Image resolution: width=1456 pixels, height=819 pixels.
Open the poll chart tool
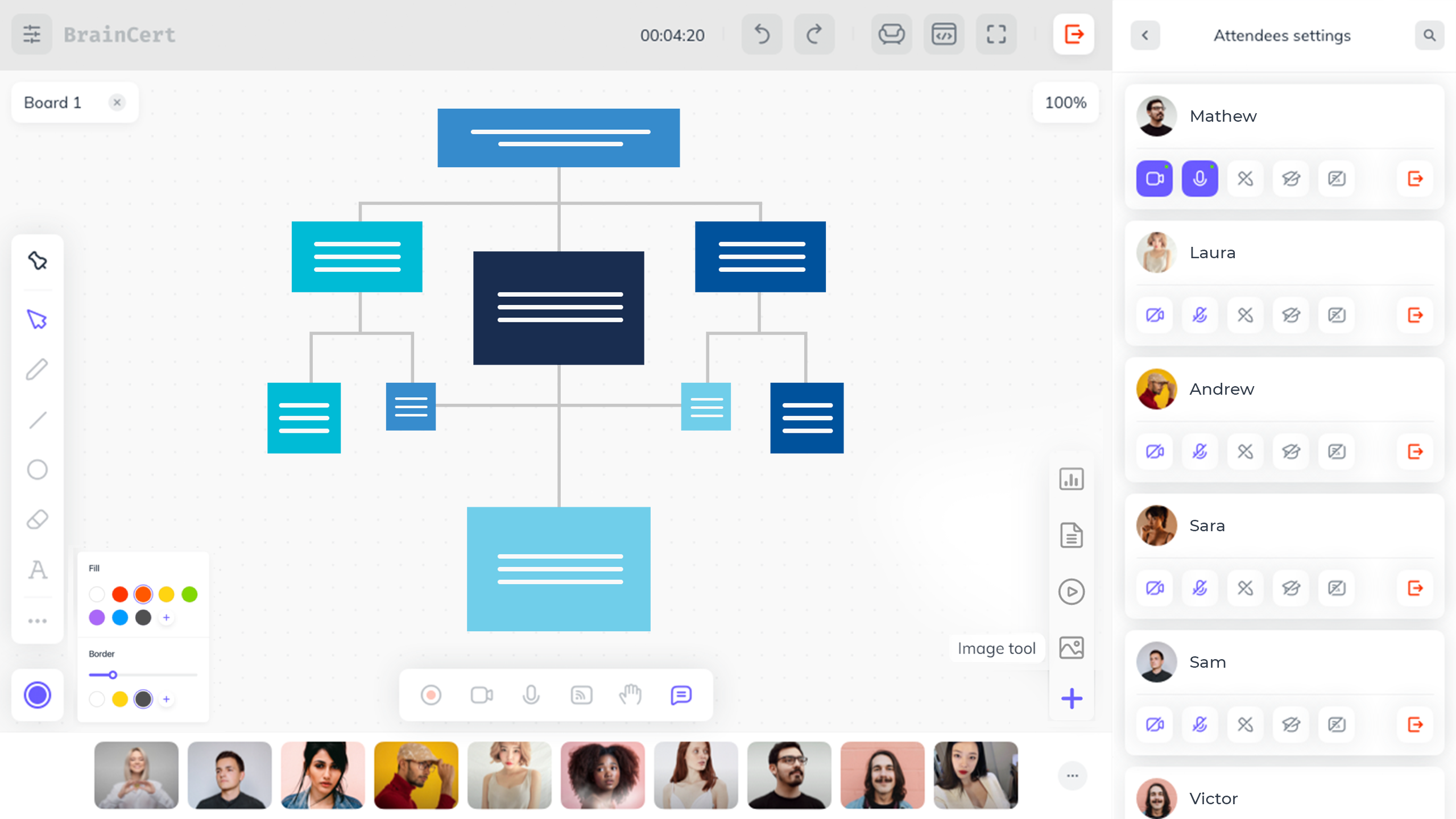1072,479
